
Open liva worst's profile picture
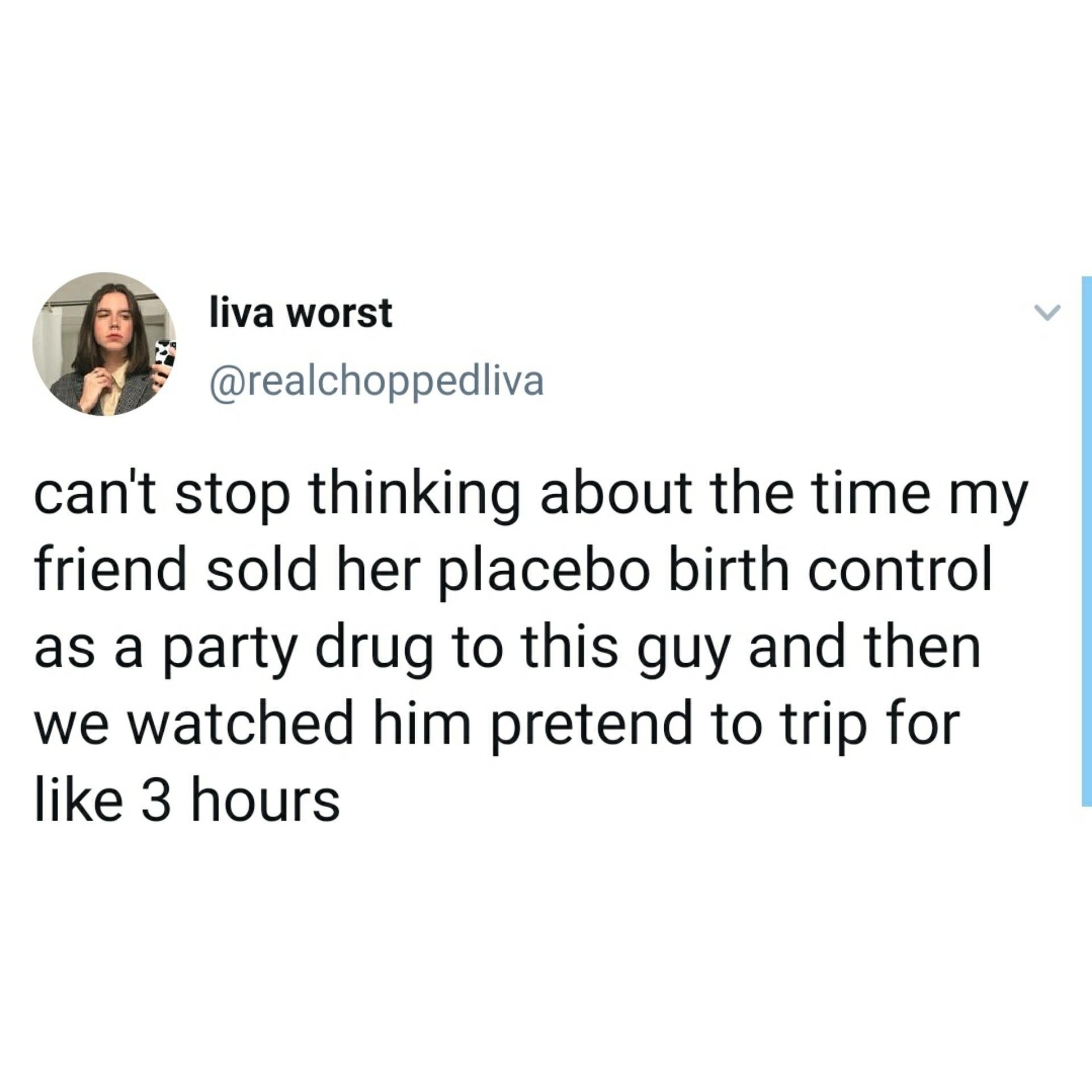(104, 344)
